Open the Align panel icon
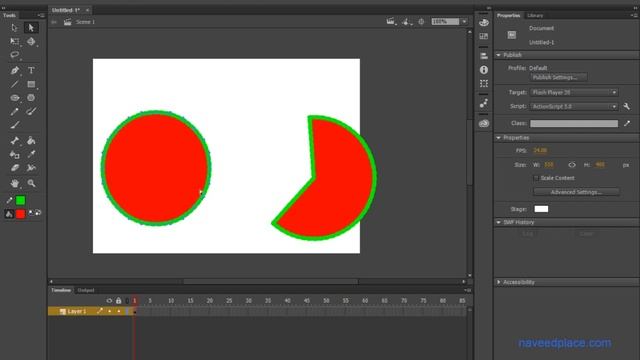The height and width of the screenshot is (360, 640). 484,56
